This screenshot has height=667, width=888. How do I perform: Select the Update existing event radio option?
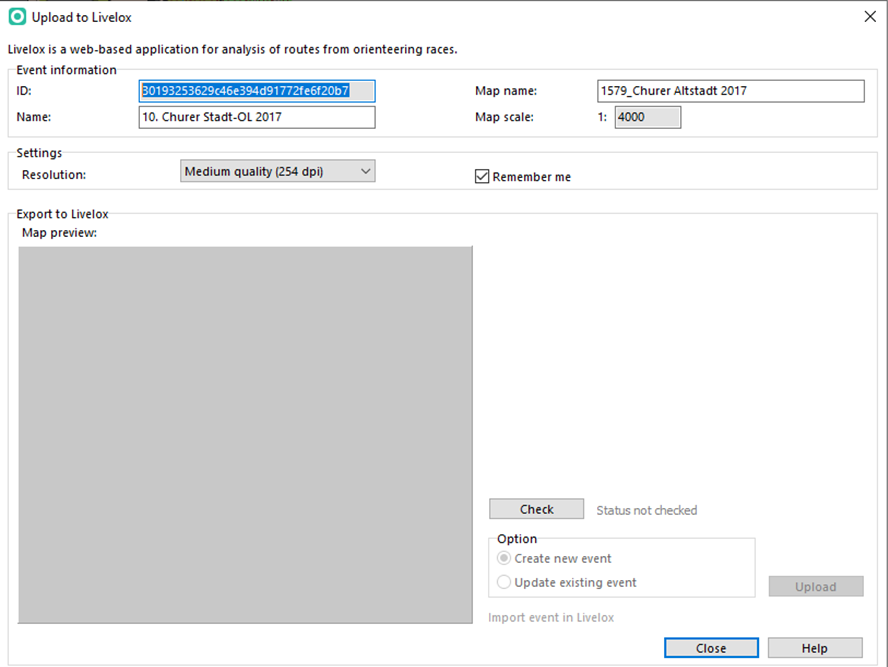(503, 582)
